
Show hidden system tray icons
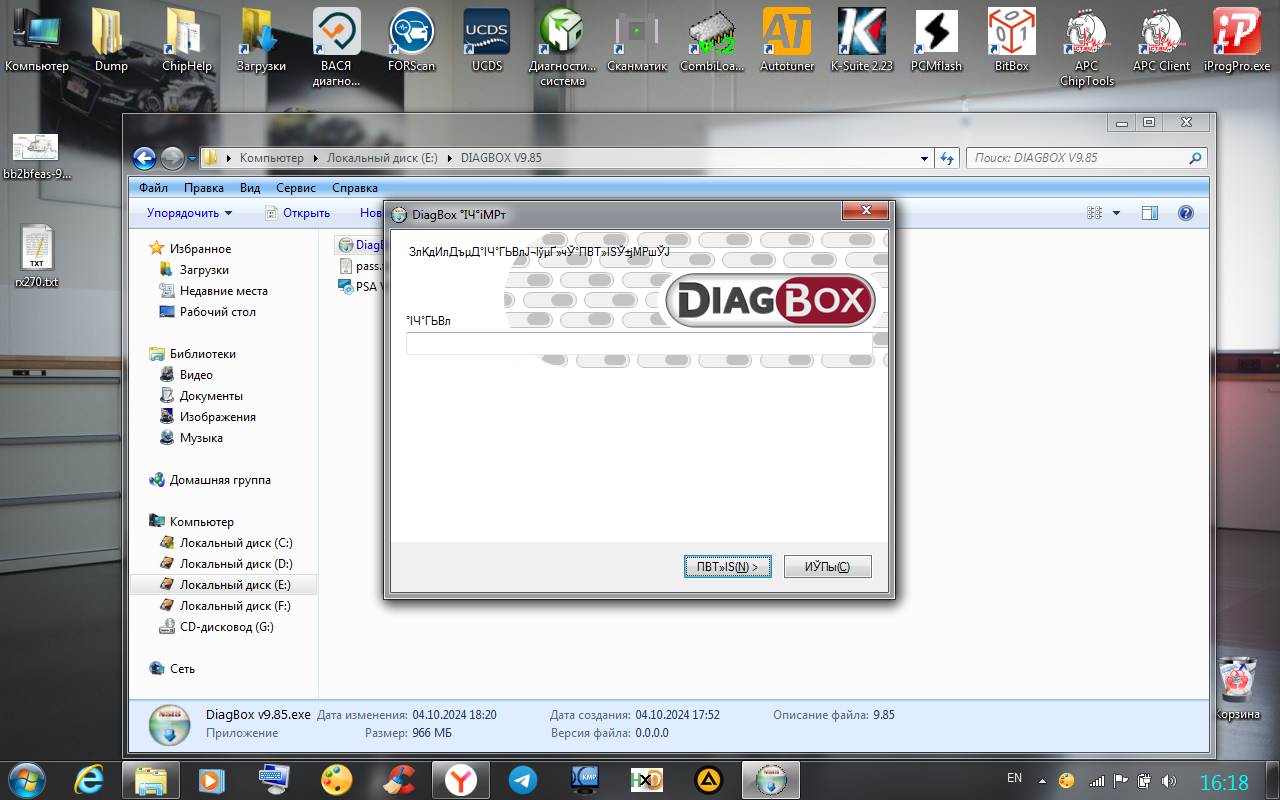(1043, 780)
